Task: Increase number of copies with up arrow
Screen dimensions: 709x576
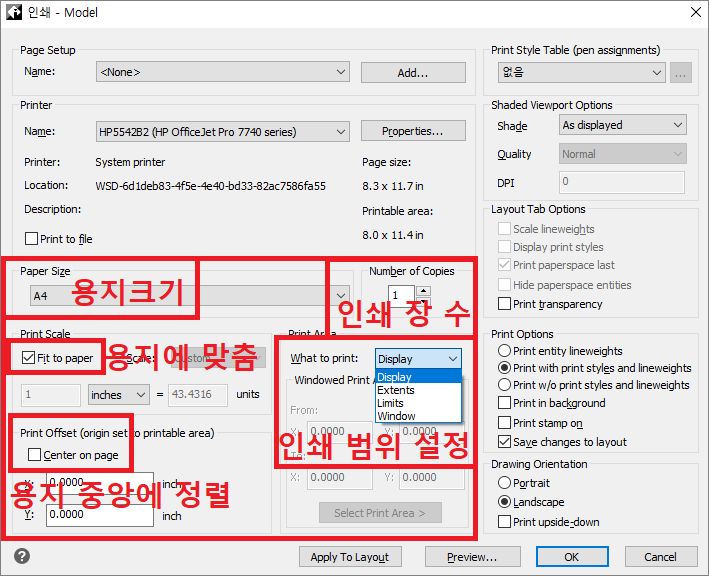Action: (x=423, y=290)
